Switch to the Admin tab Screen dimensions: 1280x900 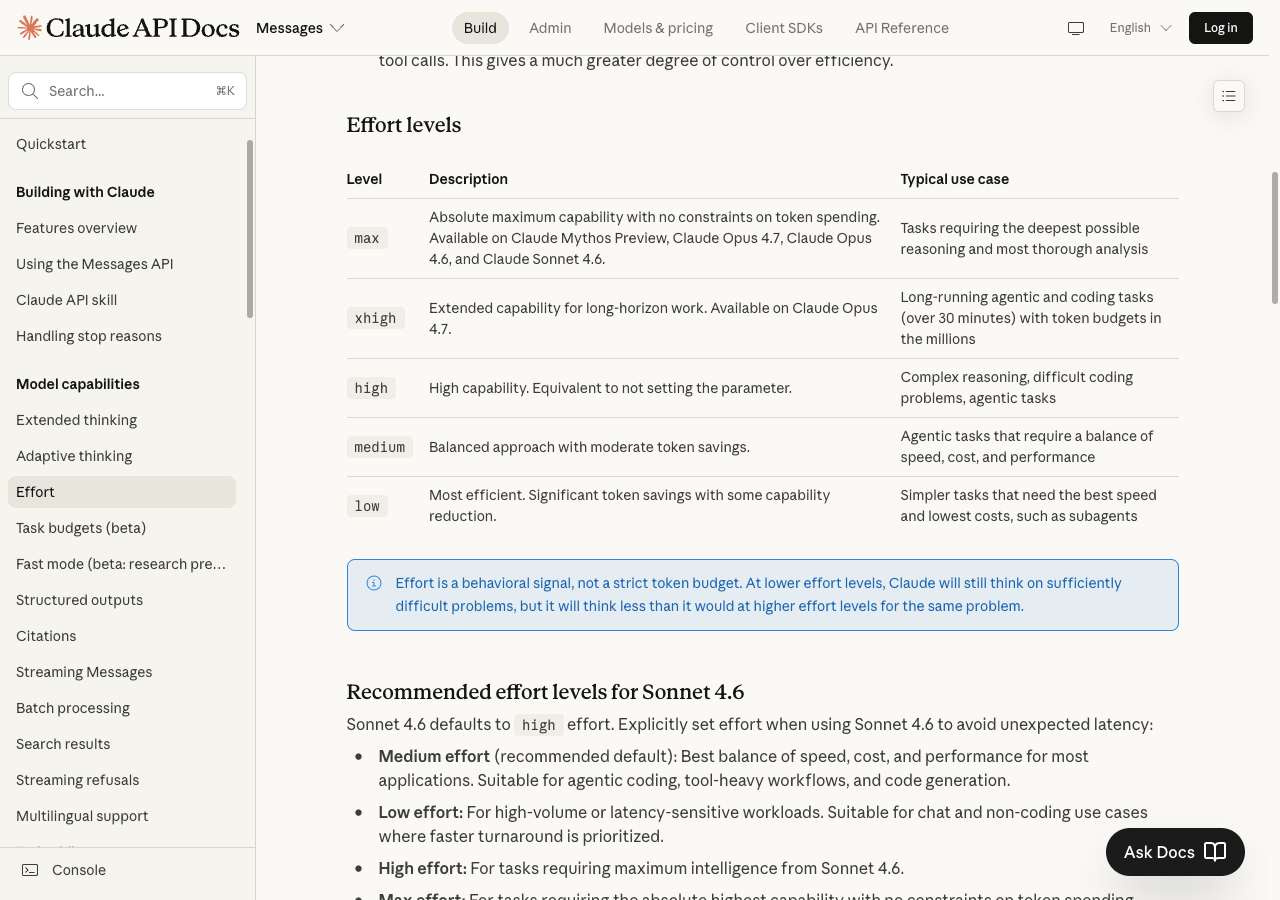pos(550,28)
